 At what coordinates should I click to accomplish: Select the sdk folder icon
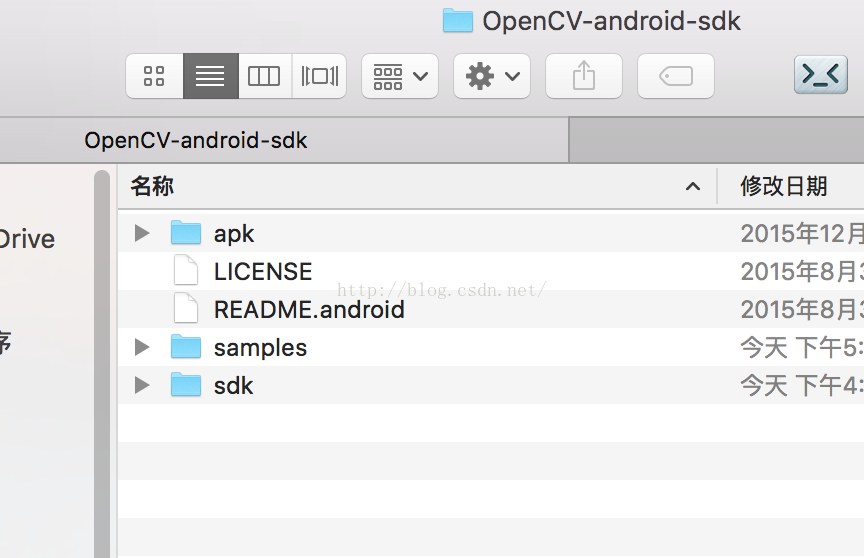(186, 384)
